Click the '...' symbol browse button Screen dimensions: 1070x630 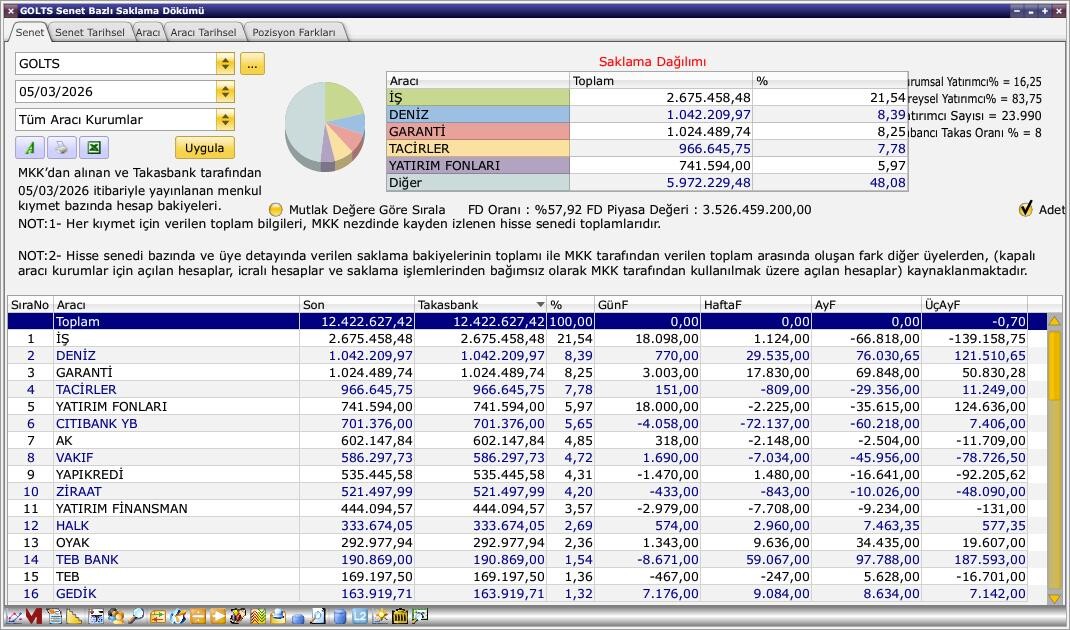[x=252, y=64]
